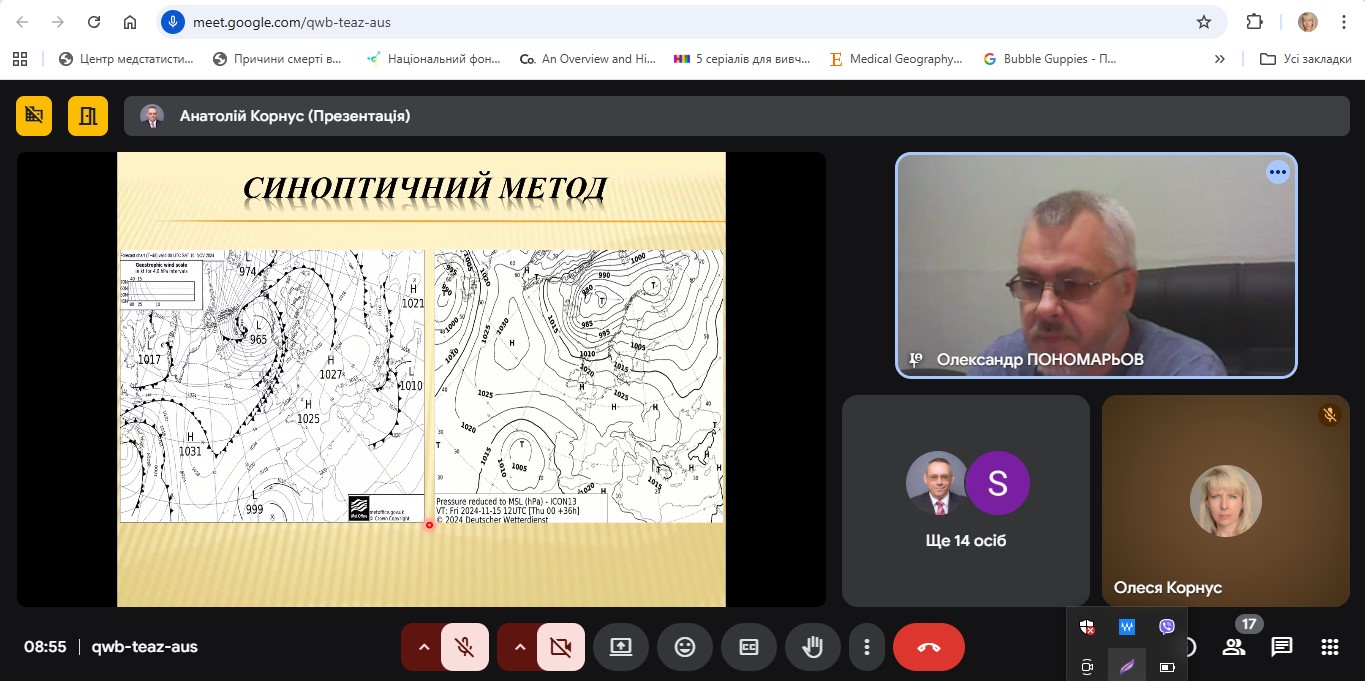Open the in-call chat panel
This screenshot has width=1365, height=681.
coord(1282,647)
